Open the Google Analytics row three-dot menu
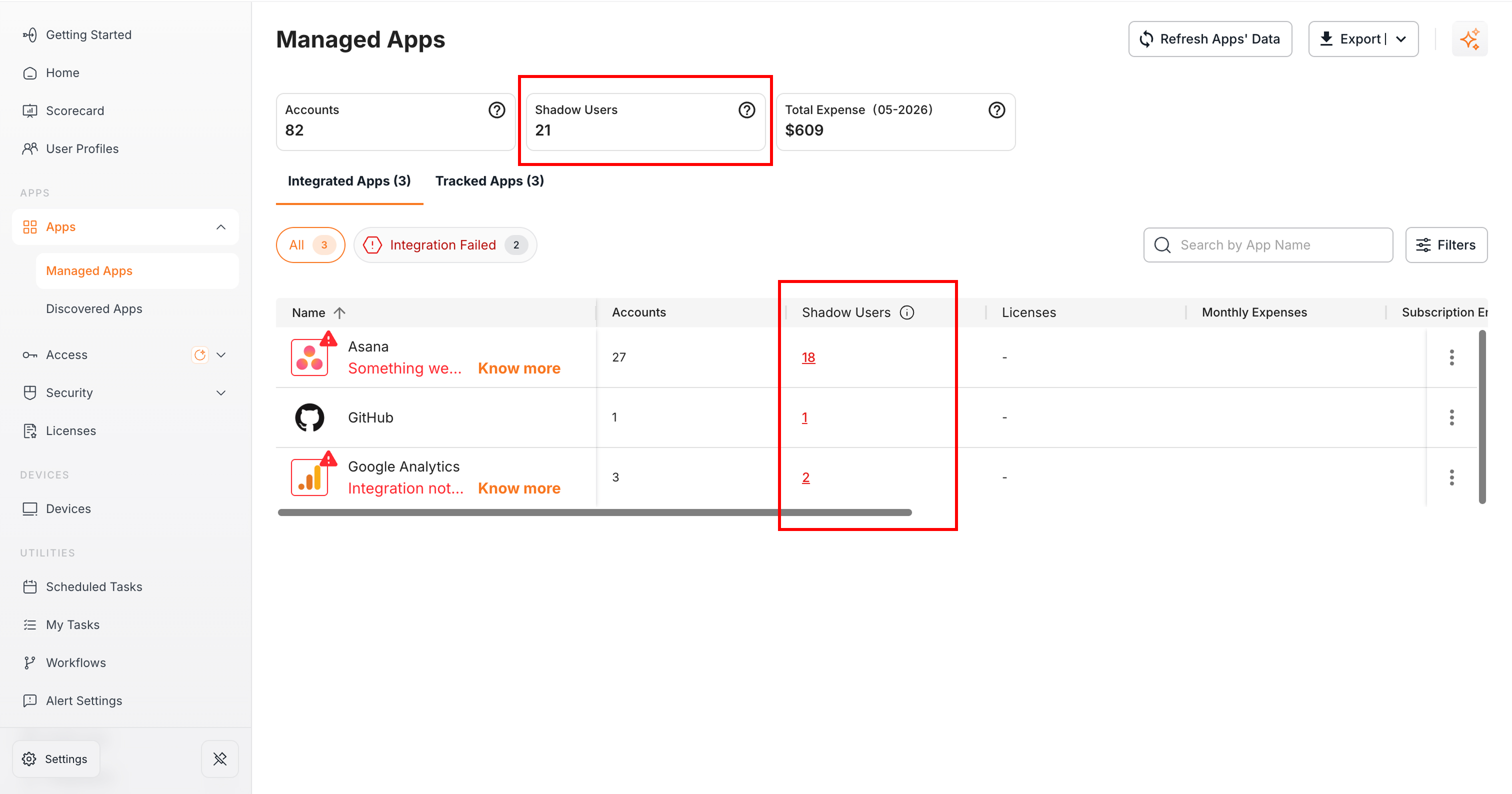 tap(1451, 477)
